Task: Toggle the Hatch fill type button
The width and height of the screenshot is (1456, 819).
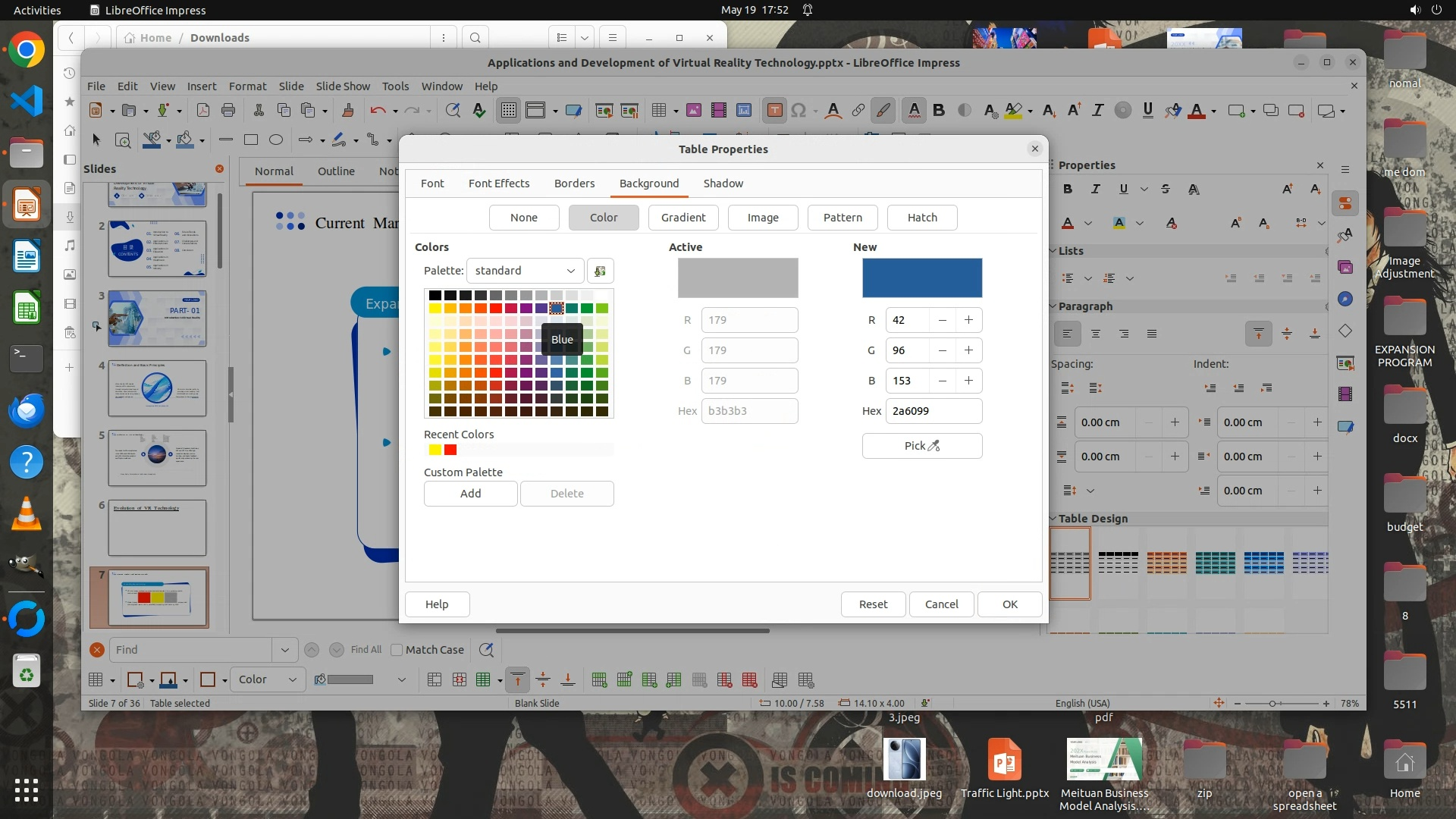Action: click(922, 218)
